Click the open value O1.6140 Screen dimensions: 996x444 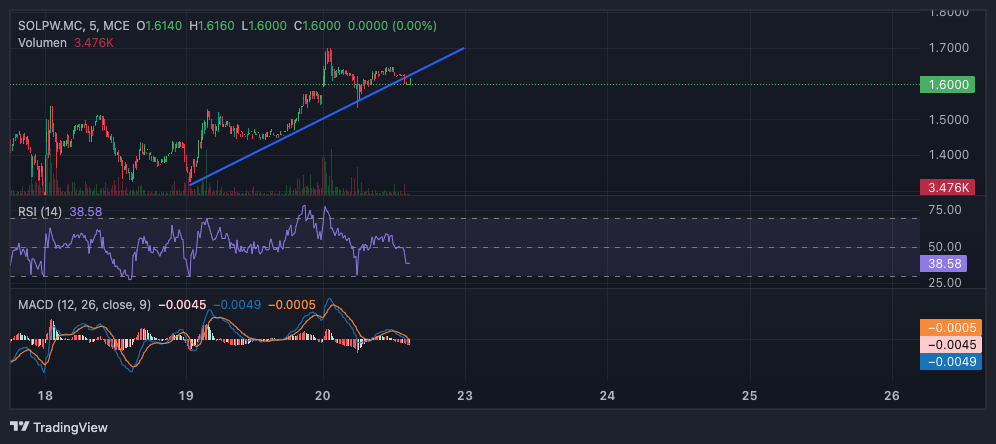(159, 26)
